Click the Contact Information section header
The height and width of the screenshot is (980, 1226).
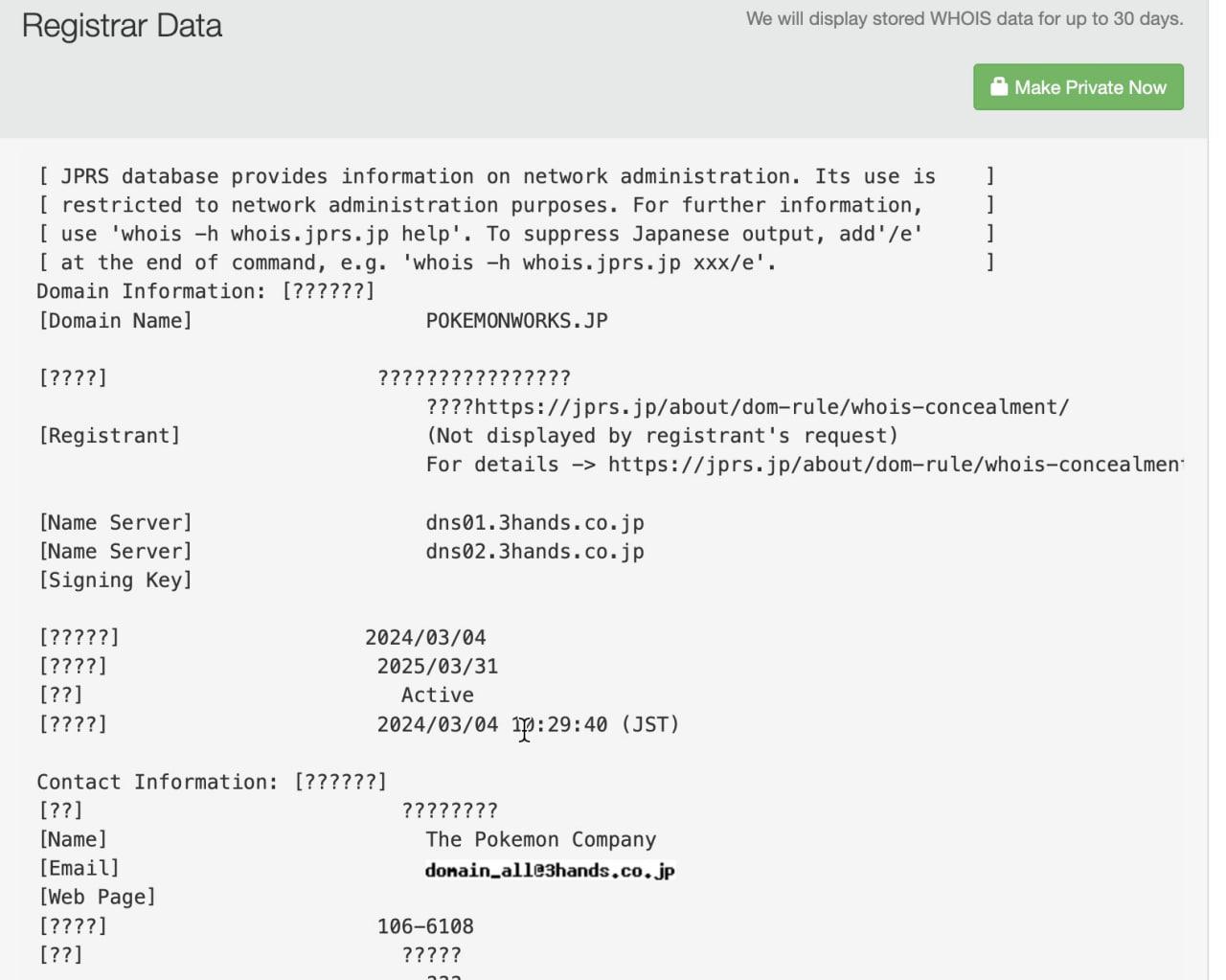tap(212, 782)
